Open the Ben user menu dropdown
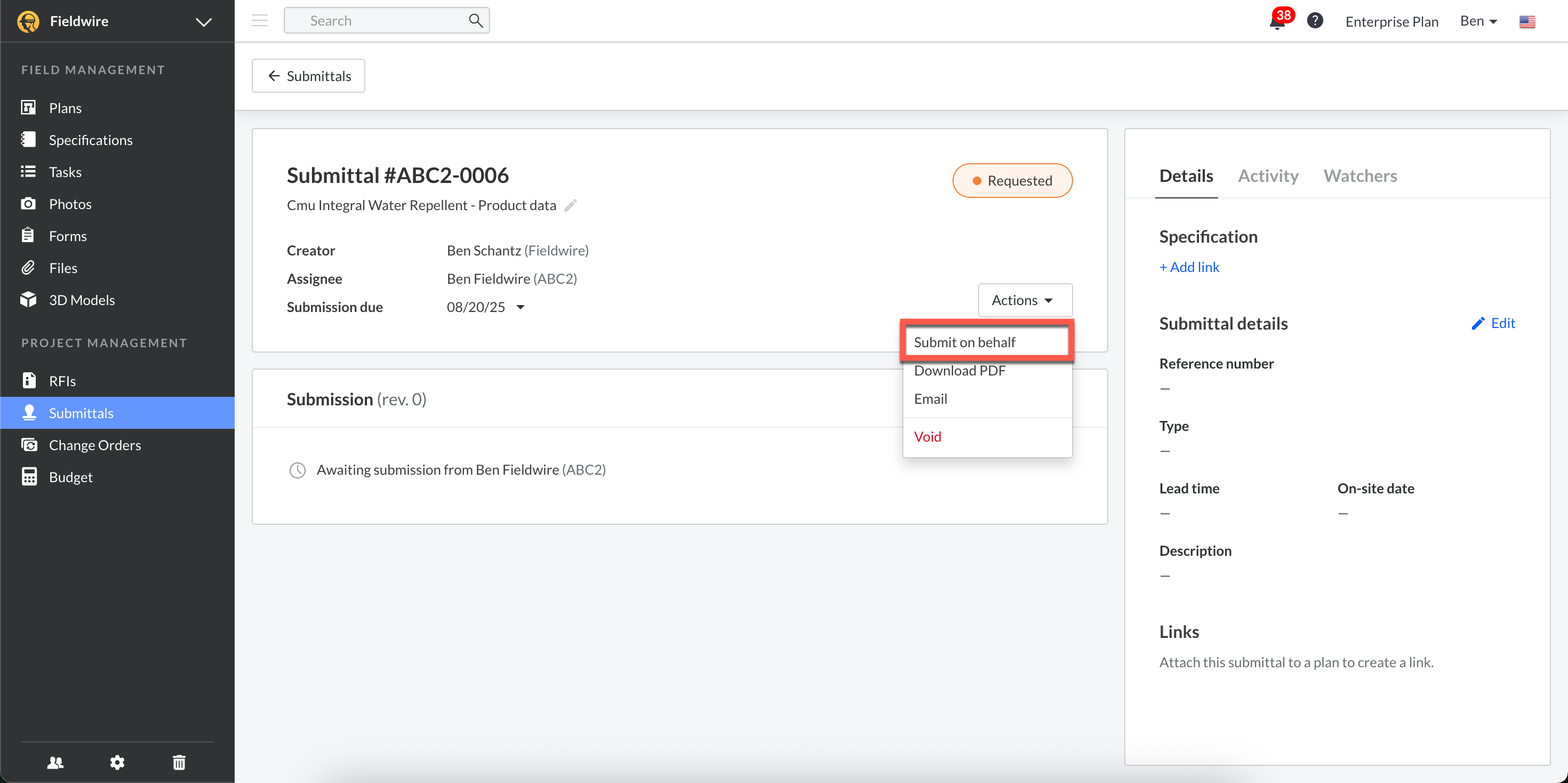Image resolution: width=1568 pixels, height=783 pixels. [x=1478, y=21]
